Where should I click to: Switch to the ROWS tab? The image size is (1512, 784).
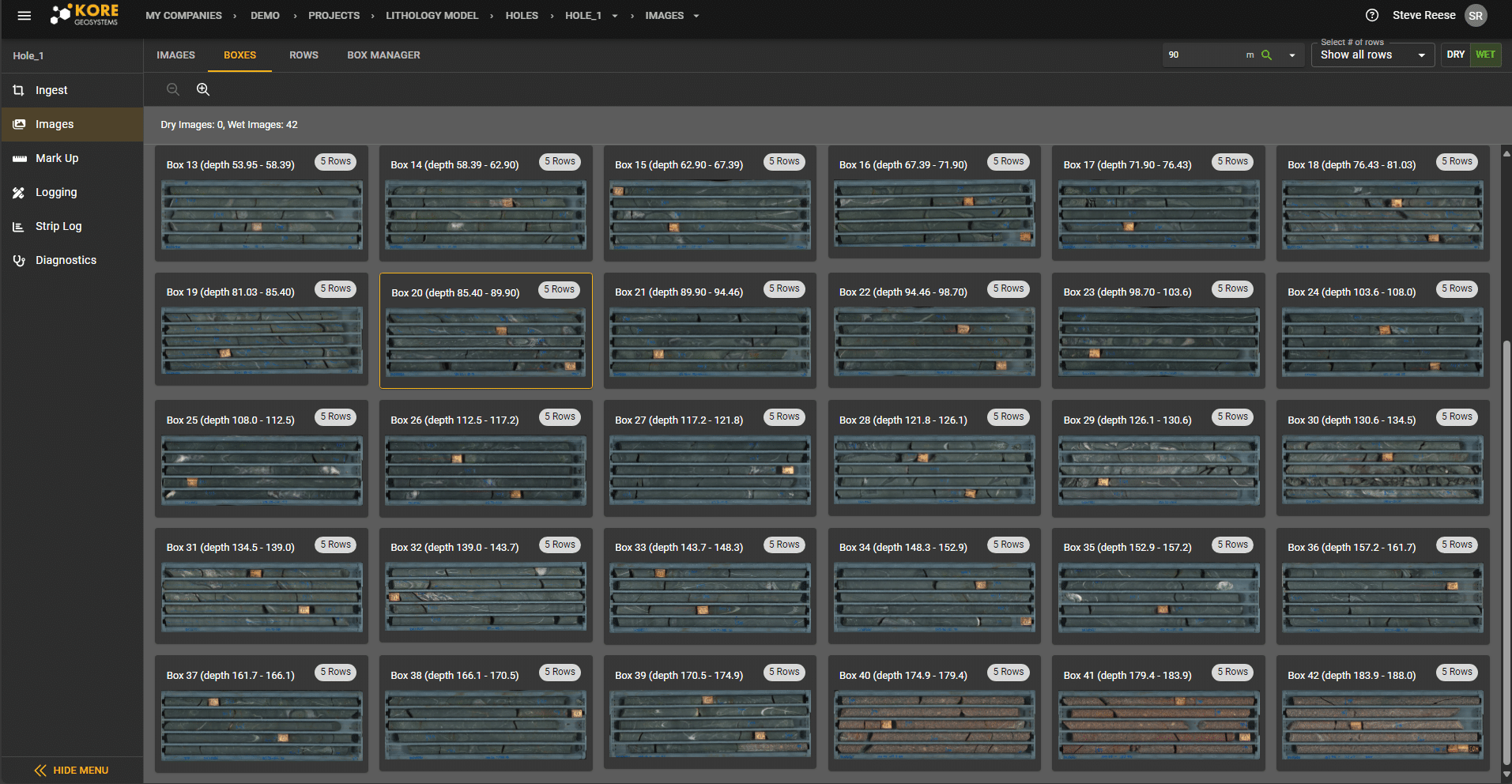click(x=304, y=55)
